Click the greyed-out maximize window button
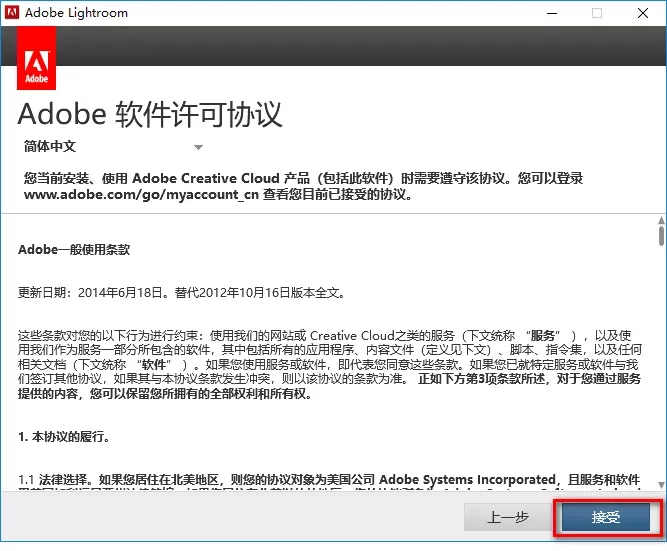Viewport: 667px width, 551px height. pos(597,14)
